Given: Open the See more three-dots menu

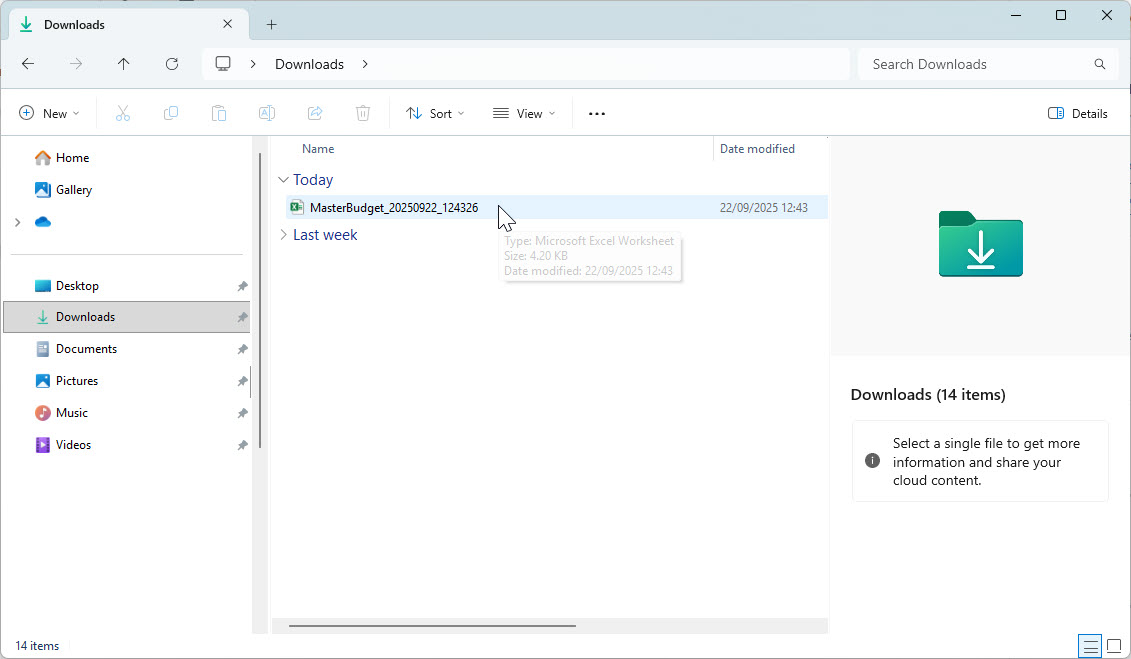Looking at the screenshot, I should pyautogui.click(x=597, y=114).
